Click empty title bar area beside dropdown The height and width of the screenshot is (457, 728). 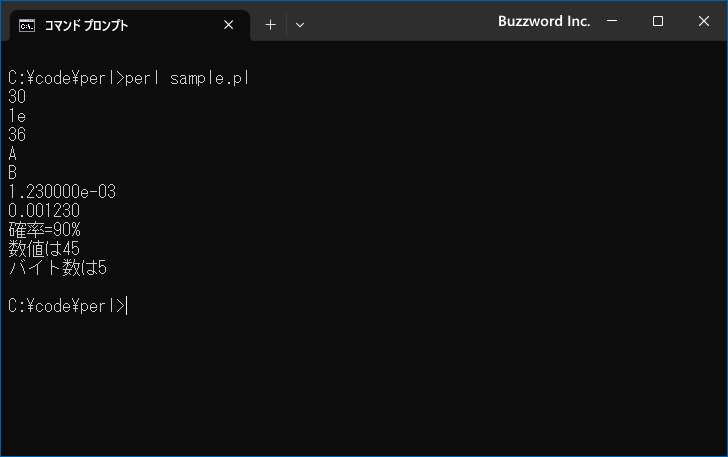(x=399, y=23)
